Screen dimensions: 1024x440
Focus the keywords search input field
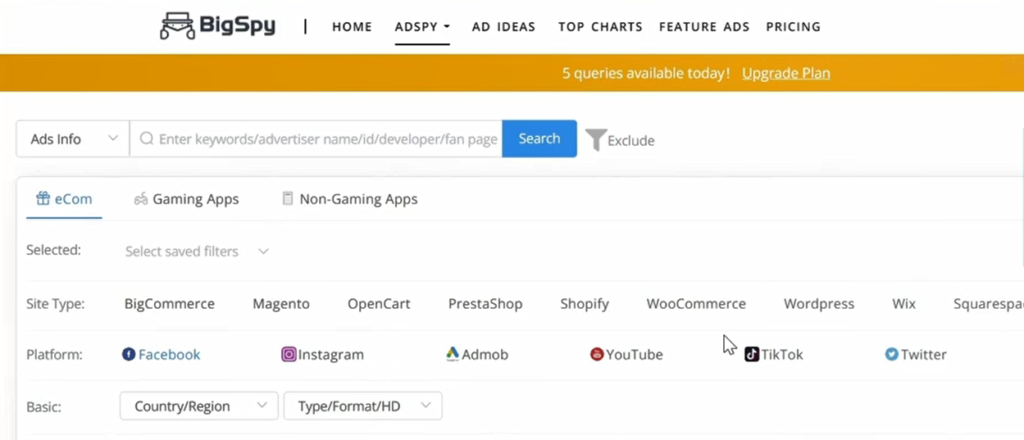tap(316, 139)
